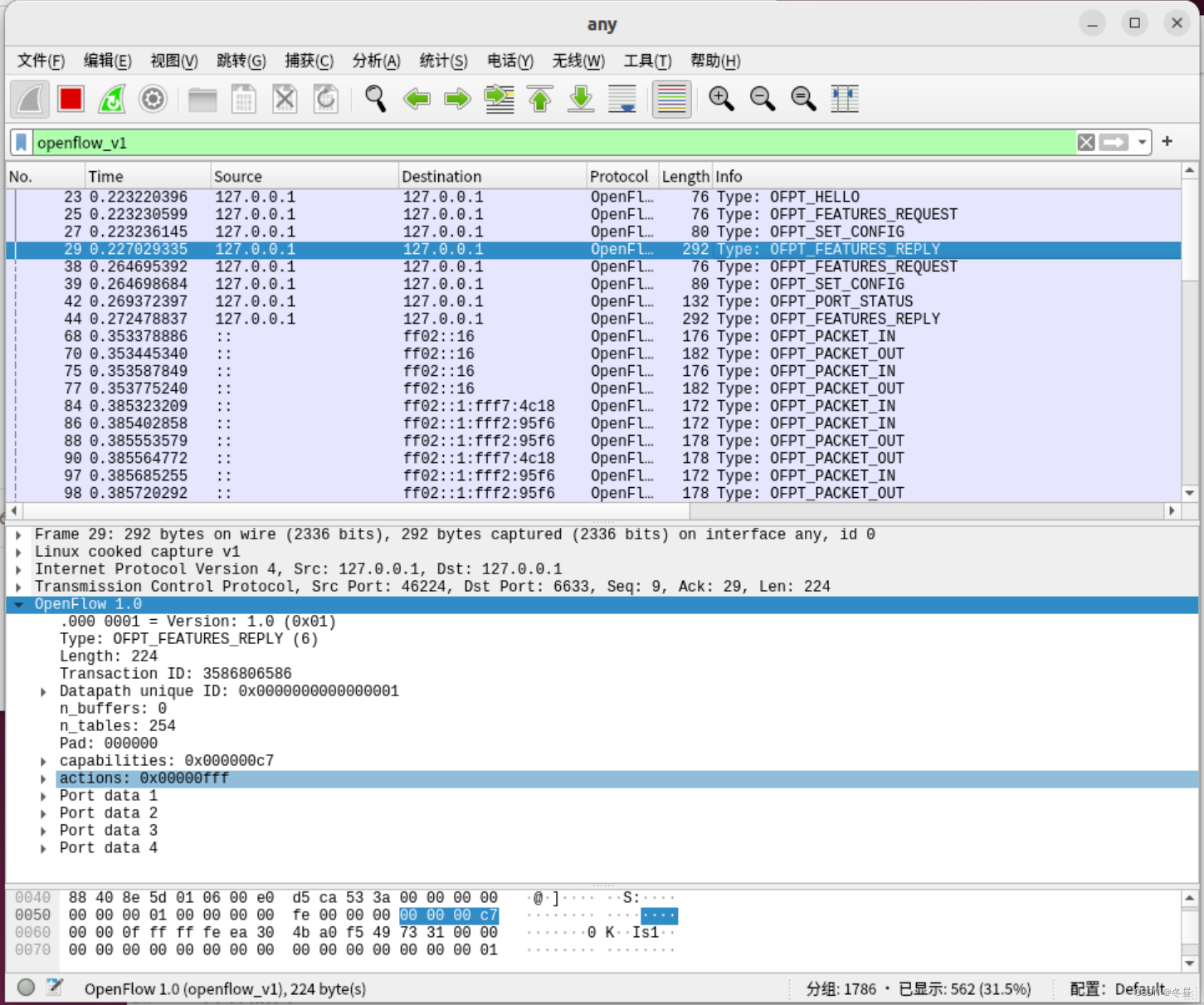
Task: Open a capture file folder icon
Action: tap(202, 100)
